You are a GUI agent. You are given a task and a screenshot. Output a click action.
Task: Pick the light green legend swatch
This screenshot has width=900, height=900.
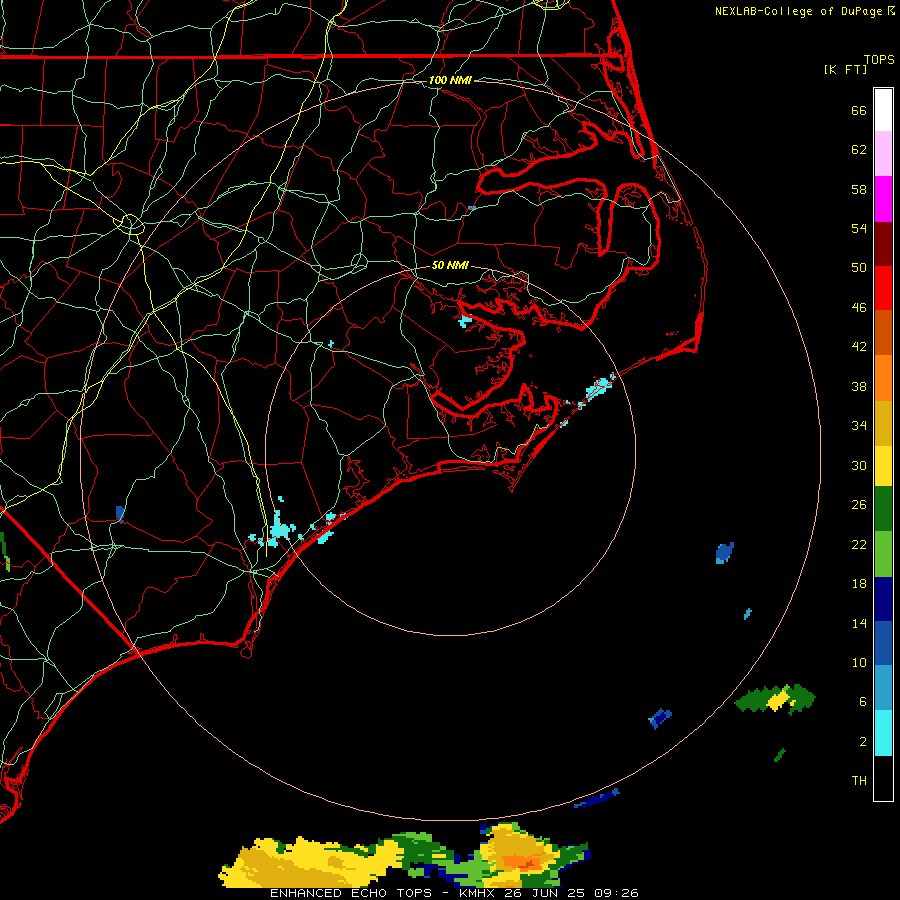883,554
